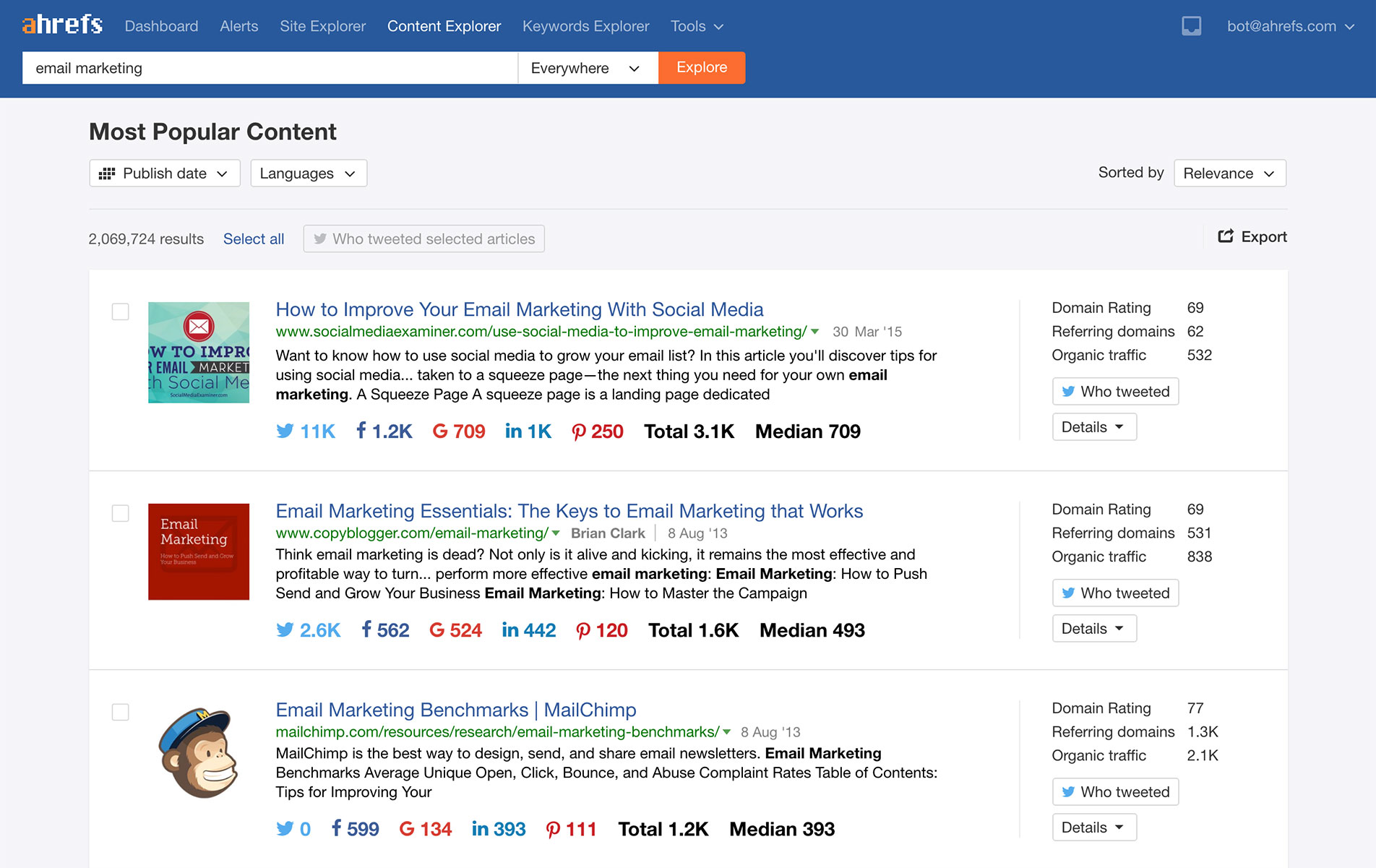
Task: Open the Alerts section
Action: pyautogui.click(x=238, y=26)
